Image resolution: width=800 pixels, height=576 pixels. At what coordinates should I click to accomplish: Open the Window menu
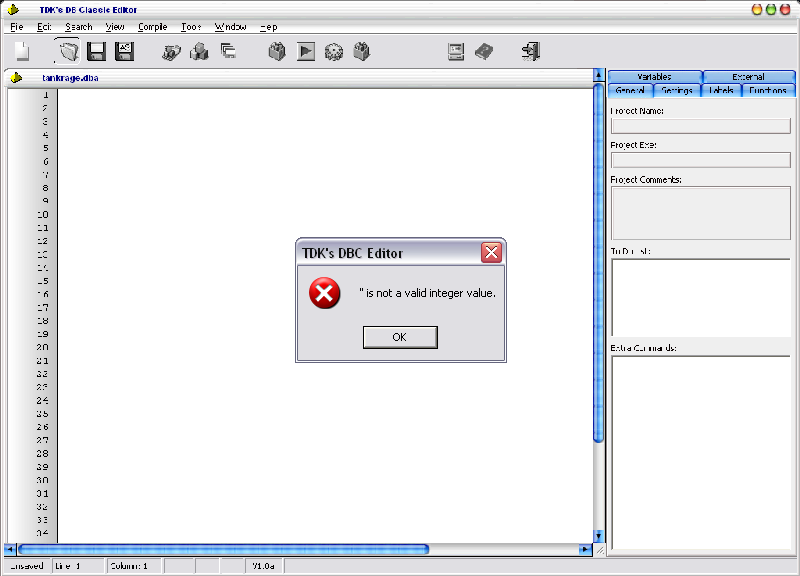pyautogui.click(x=231, y=27)
